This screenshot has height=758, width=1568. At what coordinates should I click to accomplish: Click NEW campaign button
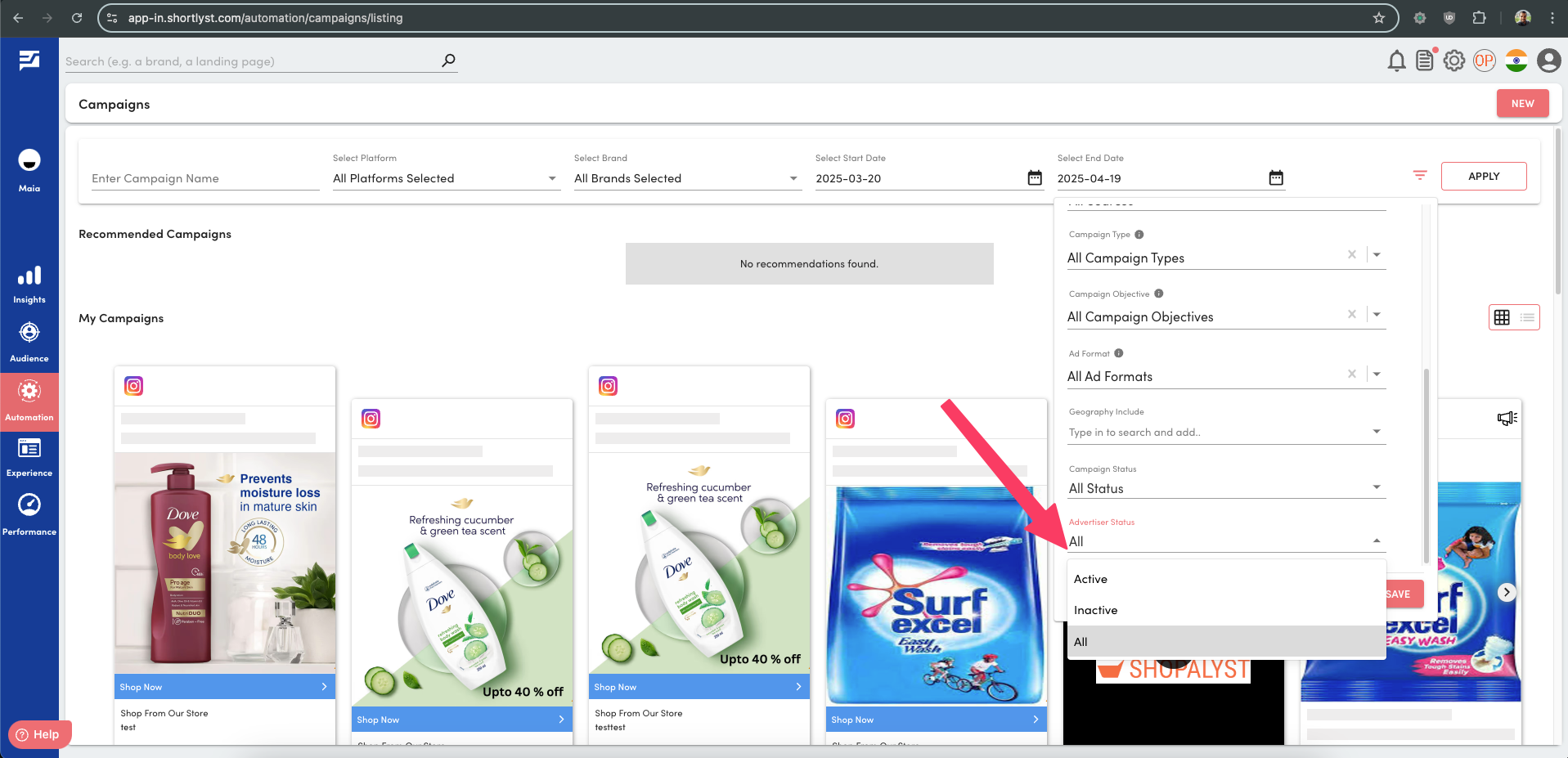1522,104
